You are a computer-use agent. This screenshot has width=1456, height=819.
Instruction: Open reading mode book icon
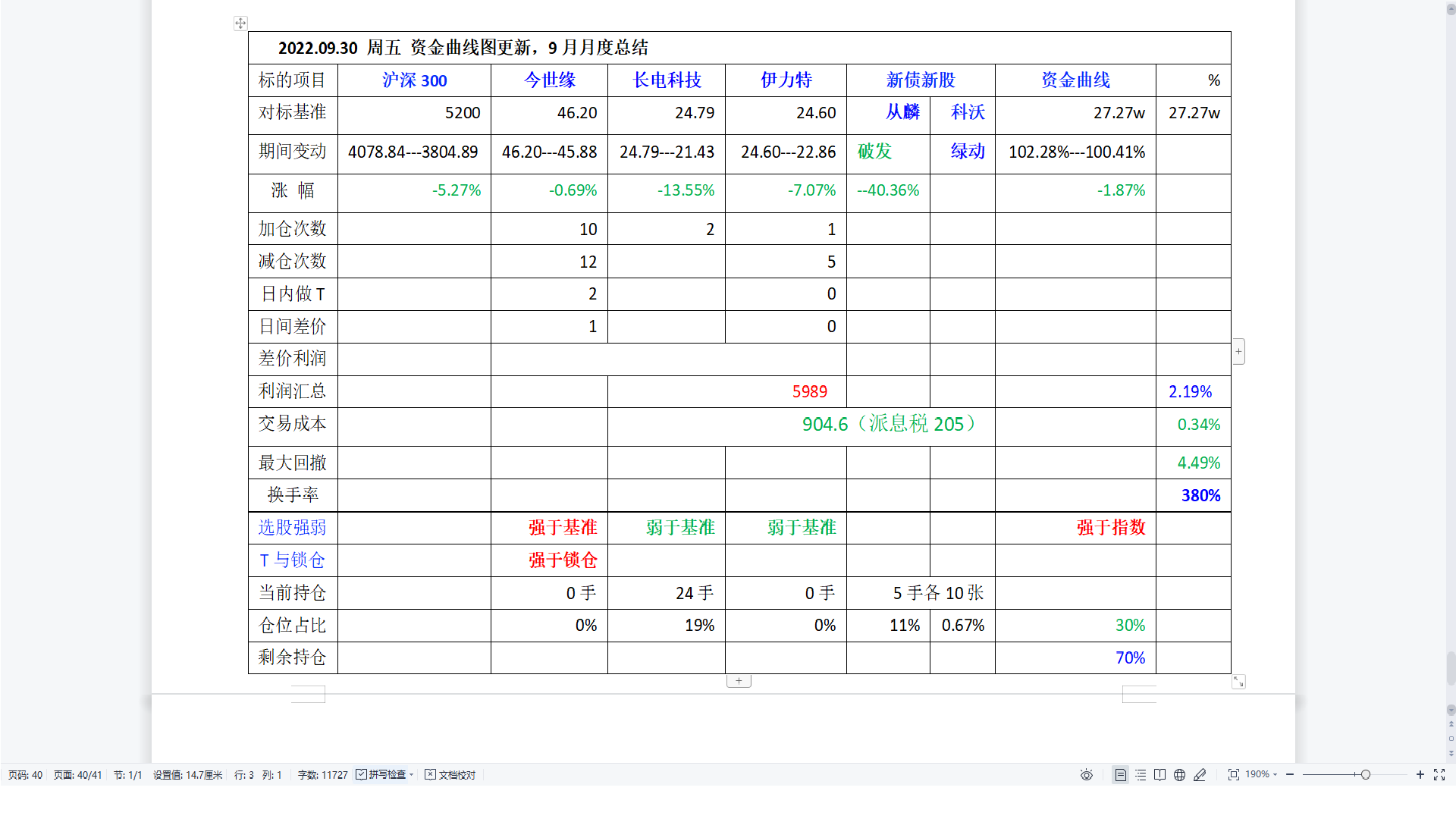[x=1159, y=775]
